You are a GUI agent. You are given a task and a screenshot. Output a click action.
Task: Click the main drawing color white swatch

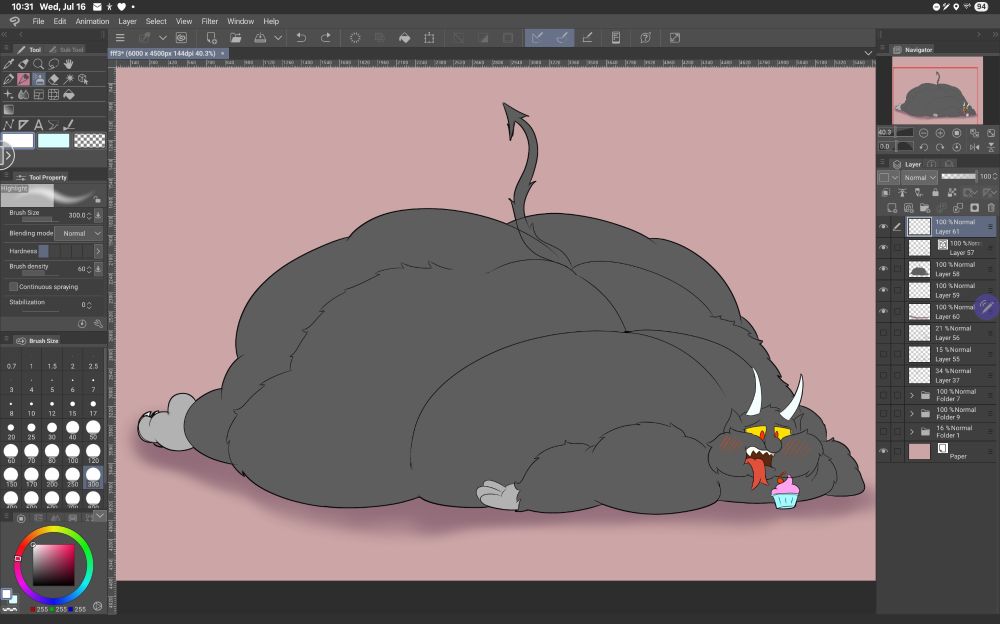coord(18,141)
